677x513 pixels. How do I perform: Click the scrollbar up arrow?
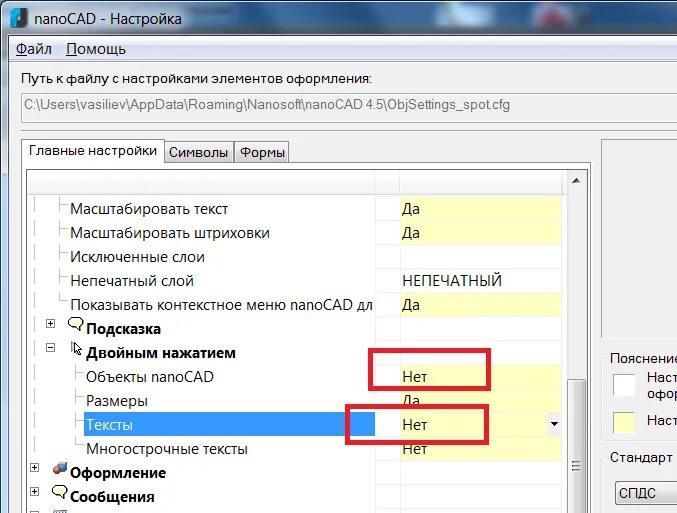pyautogui.click(x=576, y=180)
